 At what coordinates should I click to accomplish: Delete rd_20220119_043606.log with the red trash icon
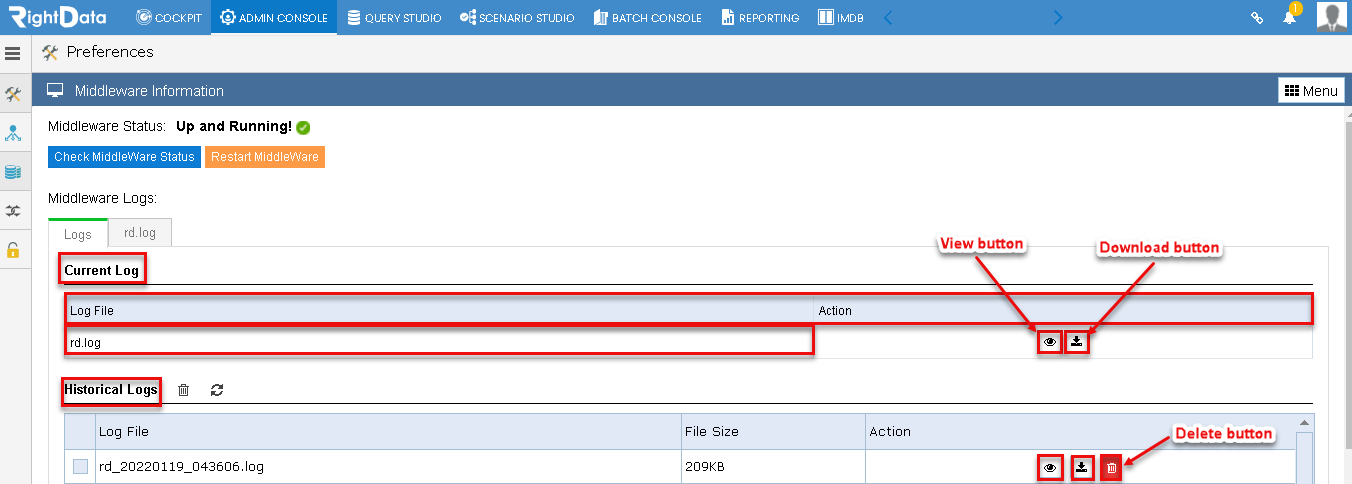click(x=1111, y=468)
